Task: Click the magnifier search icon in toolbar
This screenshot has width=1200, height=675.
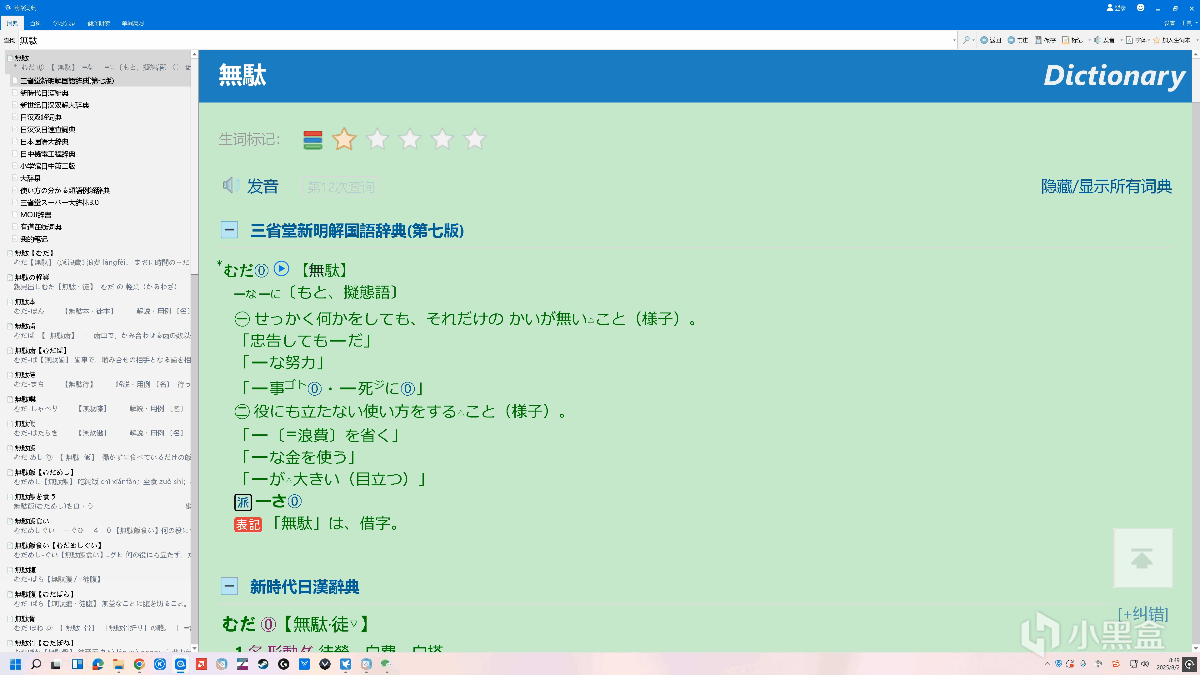Action: (966, 40)
